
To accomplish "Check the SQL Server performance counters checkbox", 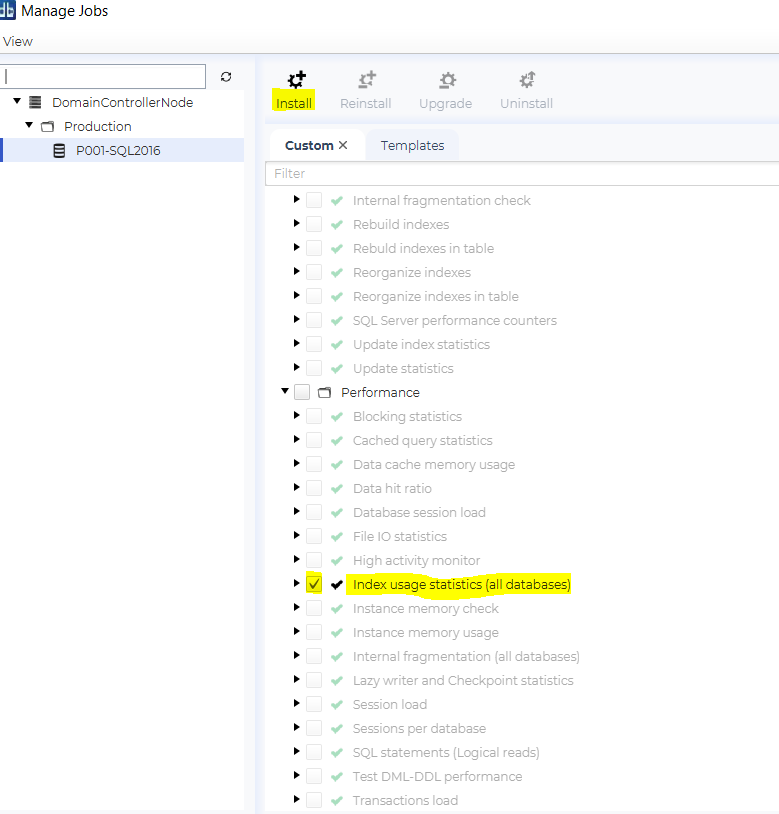I will click(314, 320).
